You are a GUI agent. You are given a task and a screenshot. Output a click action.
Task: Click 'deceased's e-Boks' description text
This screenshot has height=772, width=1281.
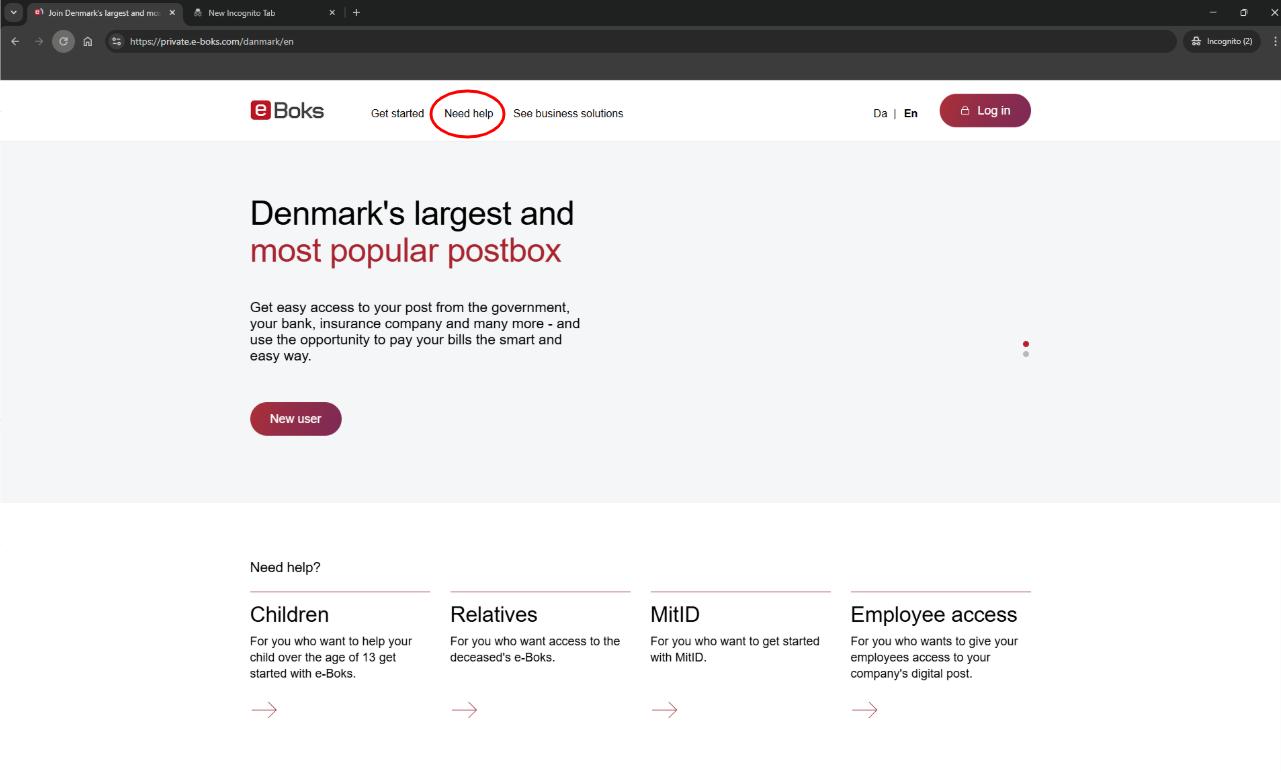tap(503, 657)
